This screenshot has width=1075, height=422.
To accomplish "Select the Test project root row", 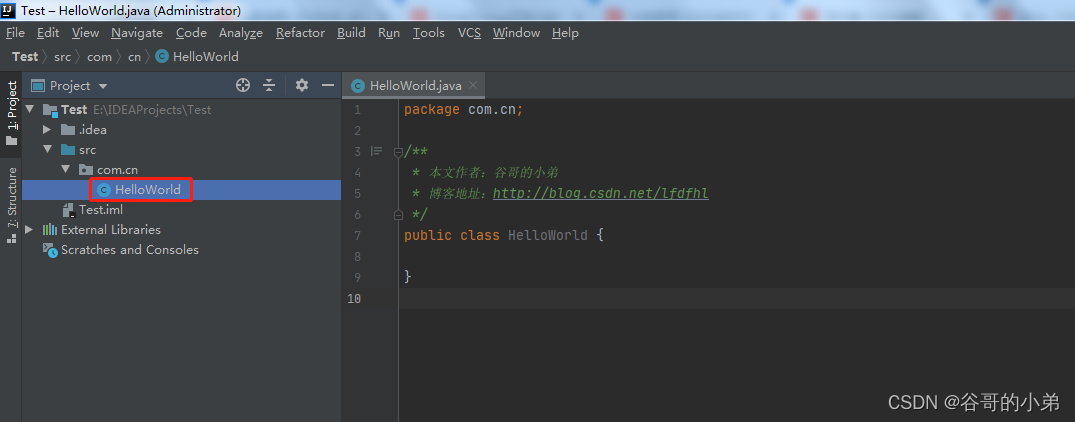I will 181,110.
